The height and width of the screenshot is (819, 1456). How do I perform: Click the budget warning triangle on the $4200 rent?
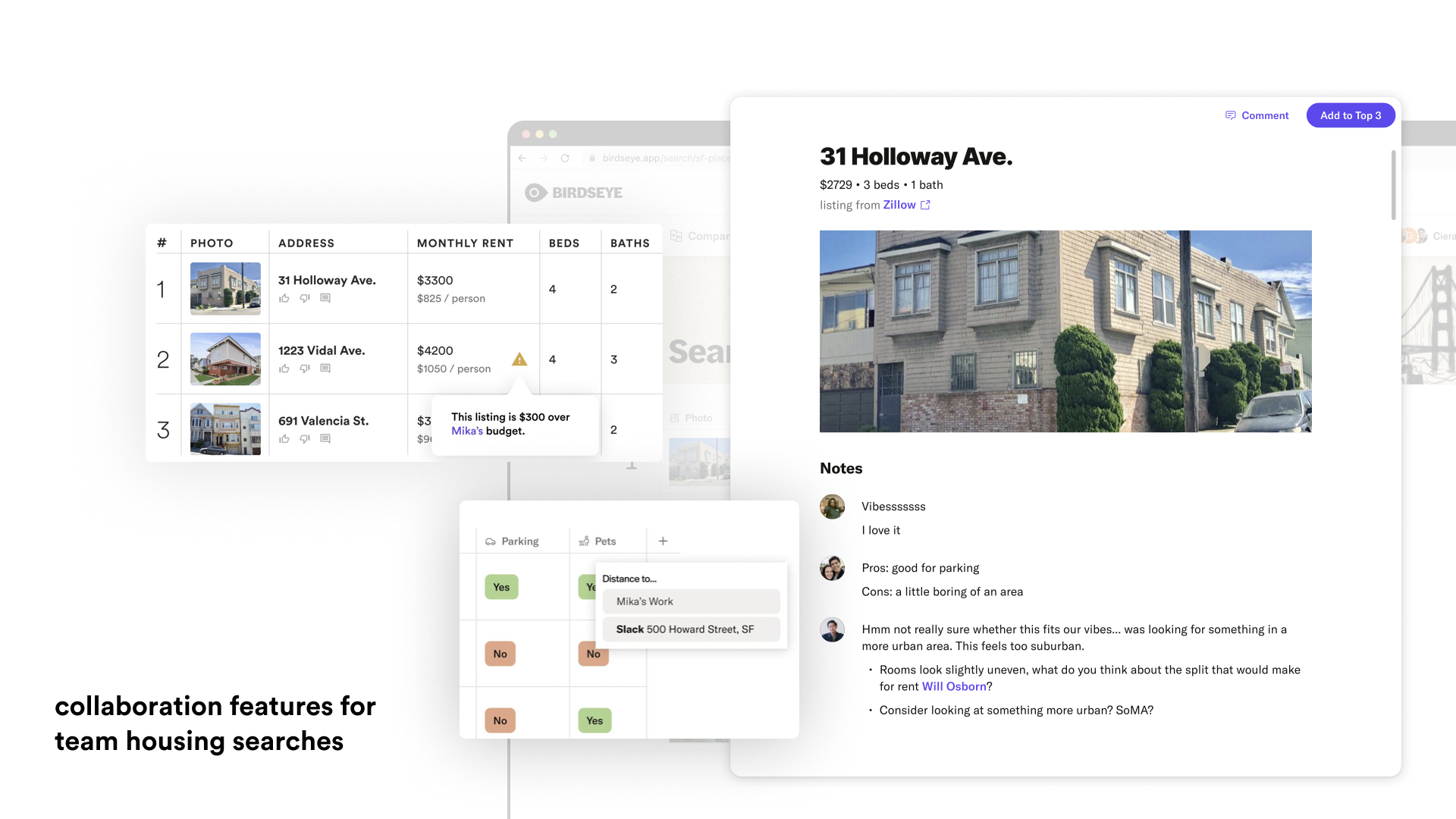pos(519,359)
